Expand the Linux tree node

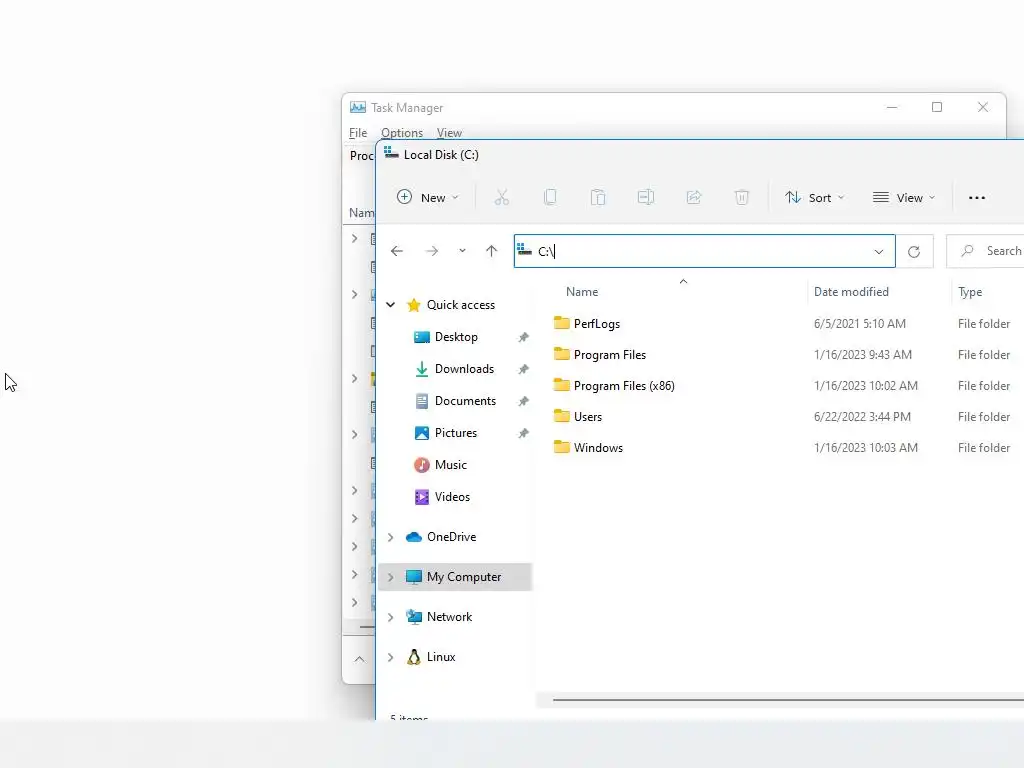tap(391, 657)
